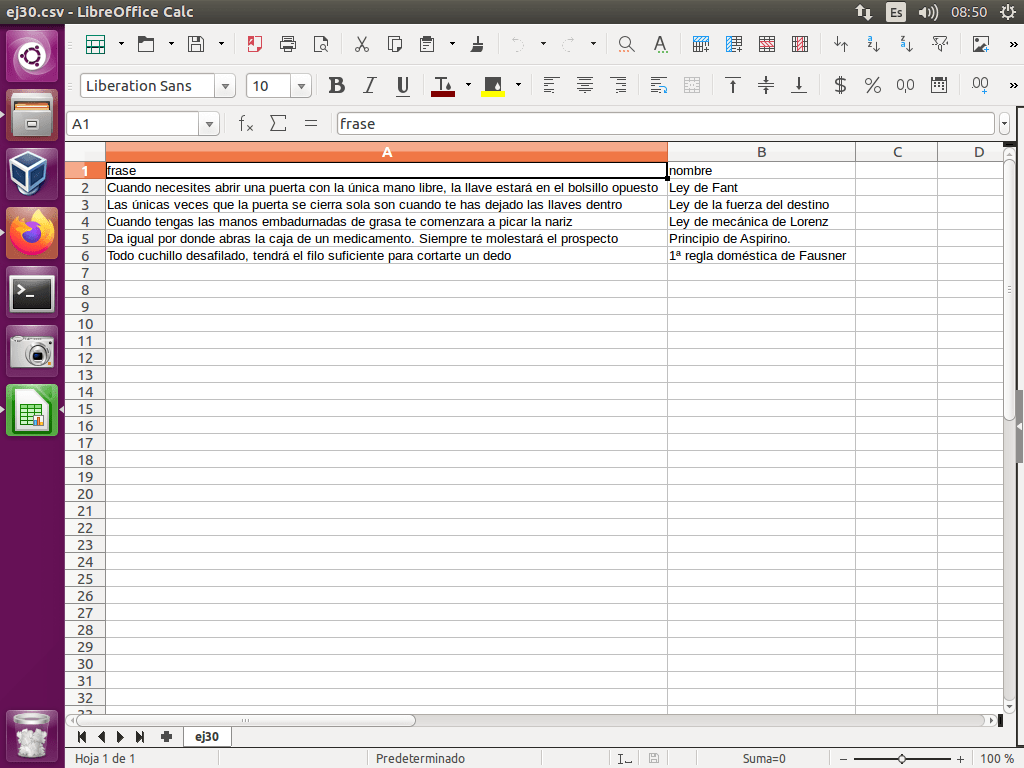Toggle Italic formatting
Viewport: 1024px width, 768px height.
(x=370, y=86)
